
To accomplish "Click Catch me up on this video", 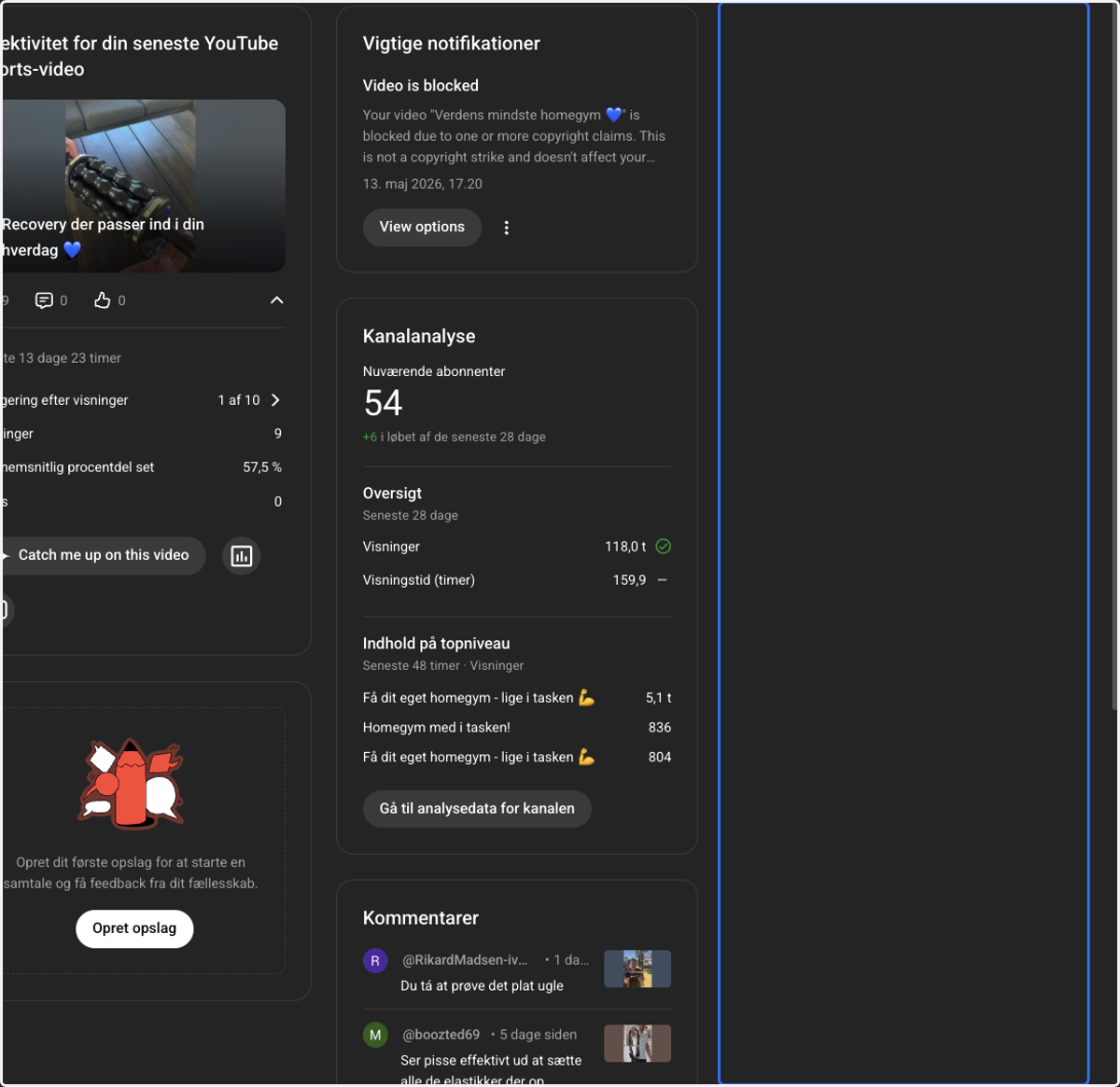I will (103, 555).
